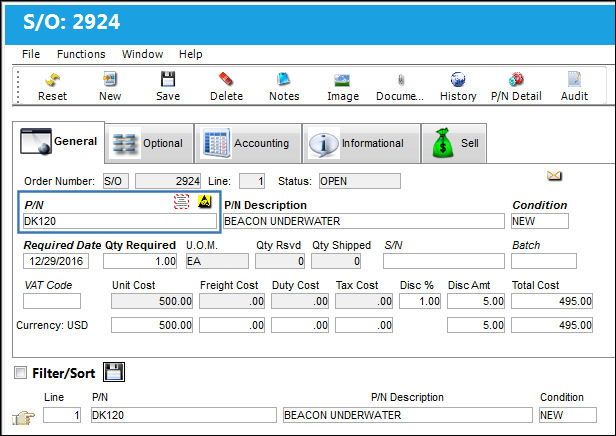Click the toolbar drag handle dots
Viewport: 616px width, 436px height.
pyautogui.click(x=18, y=86)
